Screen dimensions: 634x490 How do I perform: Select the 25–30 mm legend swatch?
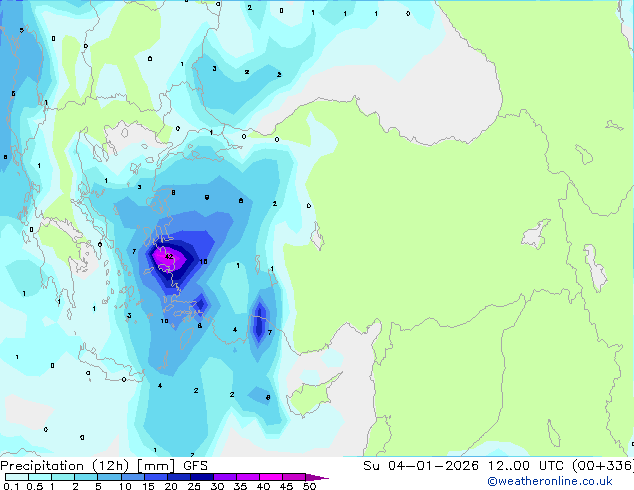coord(202,477)
